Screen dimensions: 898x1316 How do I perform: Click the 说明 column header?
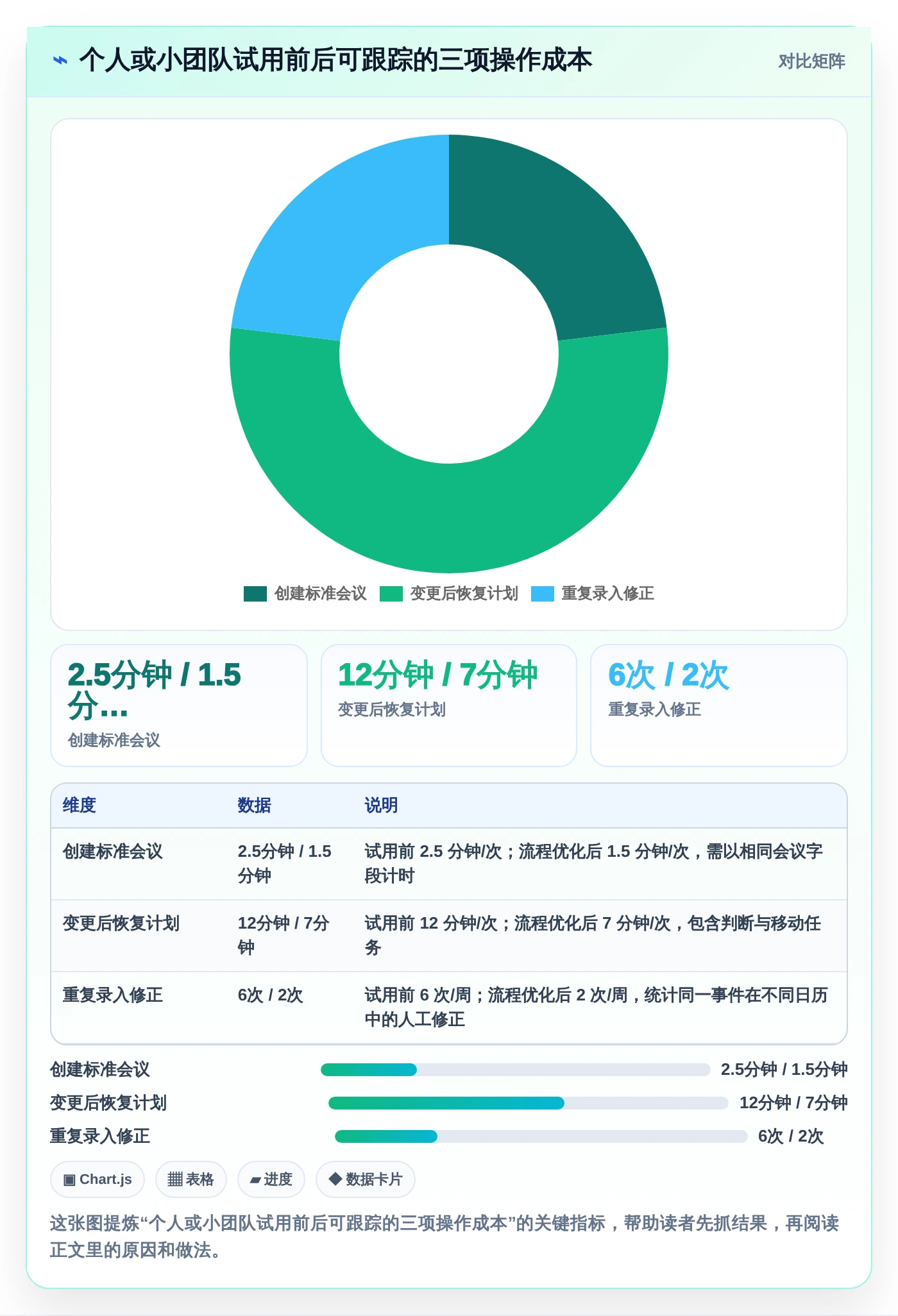(x=382, y=806)
